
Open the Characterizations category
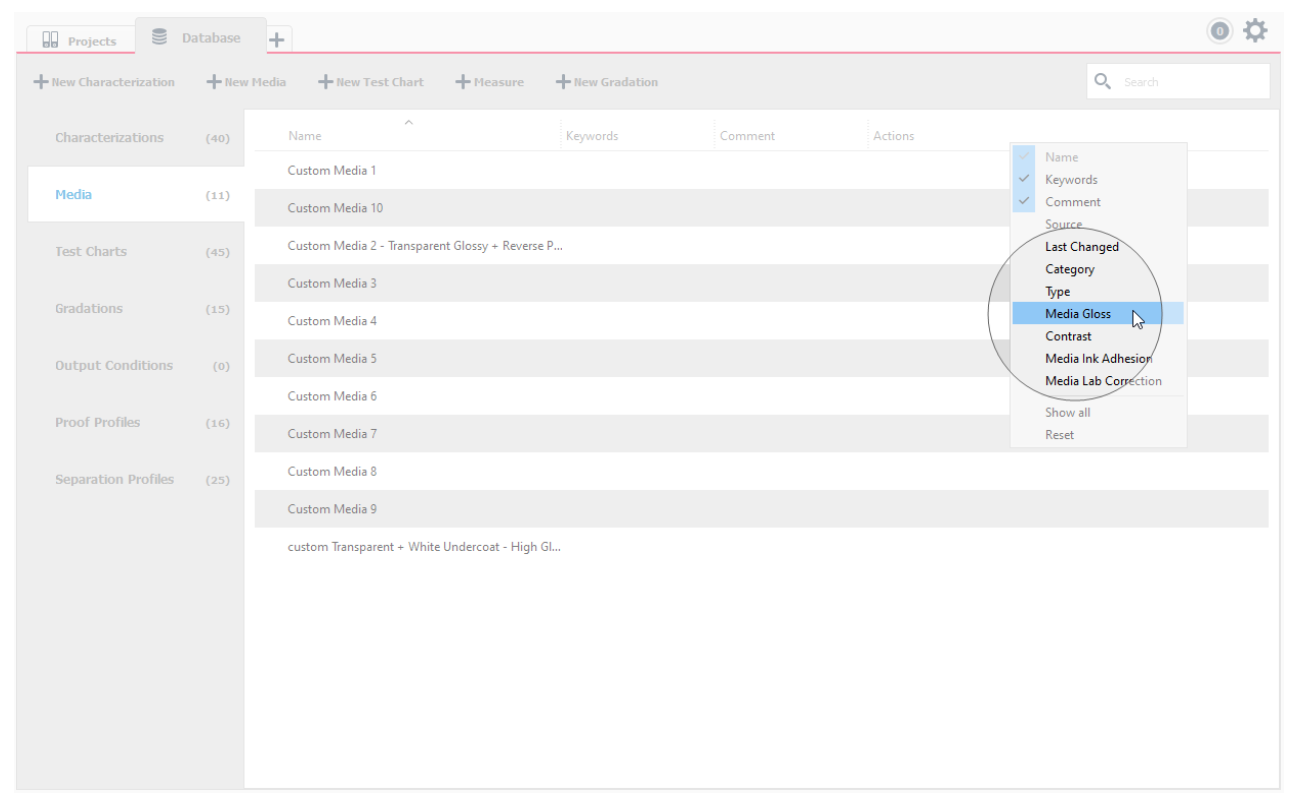coord(109,138)
